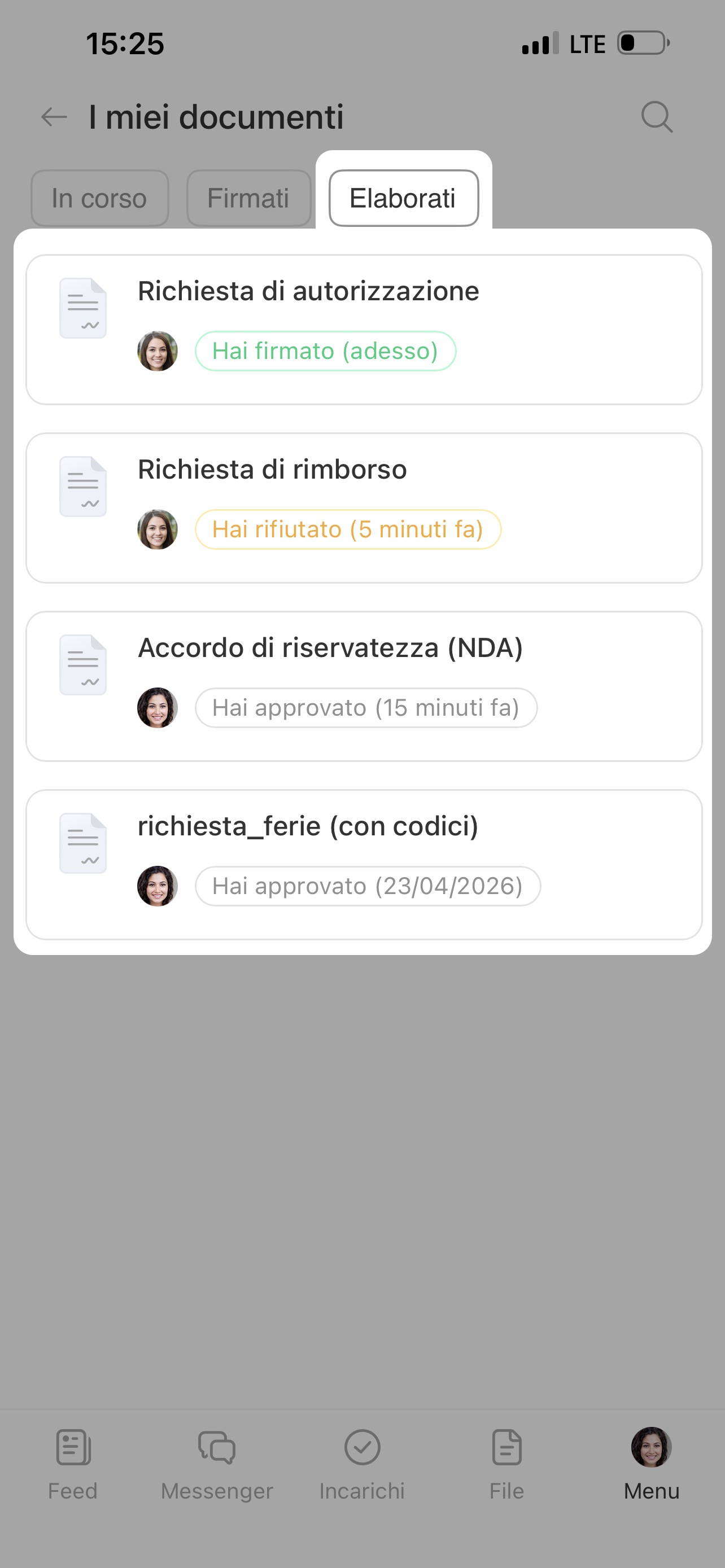
Task: Open the Messenger chat icon
Action: click(217, 1447)
